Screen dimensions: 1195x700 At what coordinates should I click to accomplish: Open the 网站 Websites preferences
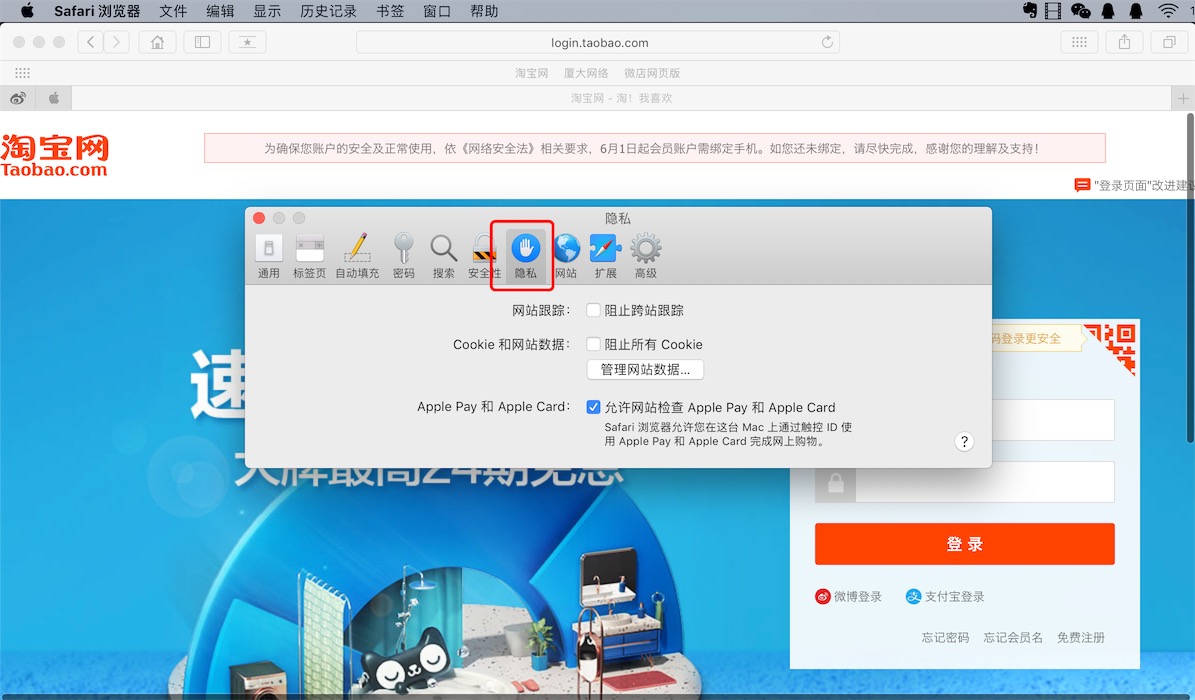pyautogui.click(x=566, y=257)
